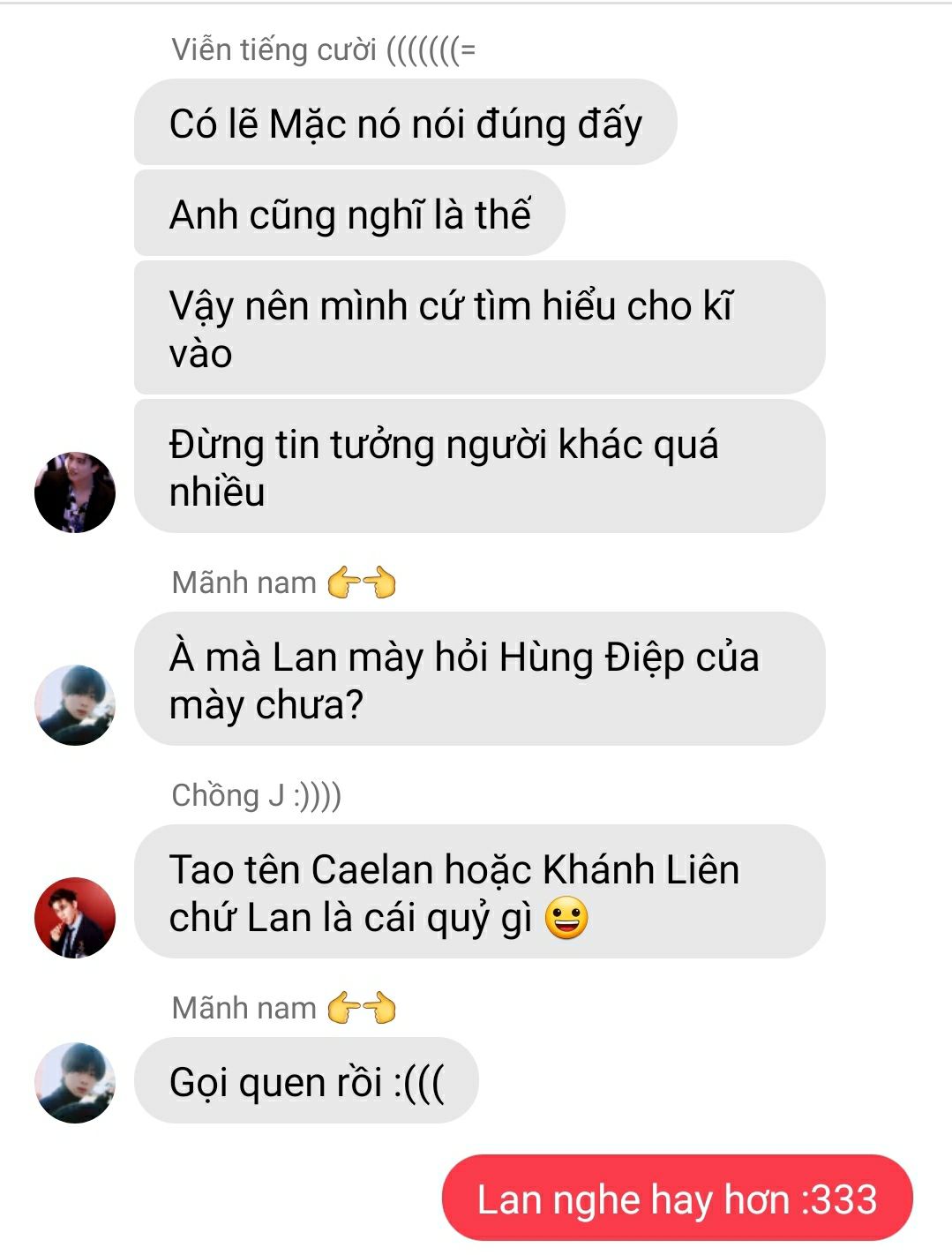Select the 'Gọi quen rồi :(((' message
Screen dimensions: 952x1255
tap(306, 1081)
